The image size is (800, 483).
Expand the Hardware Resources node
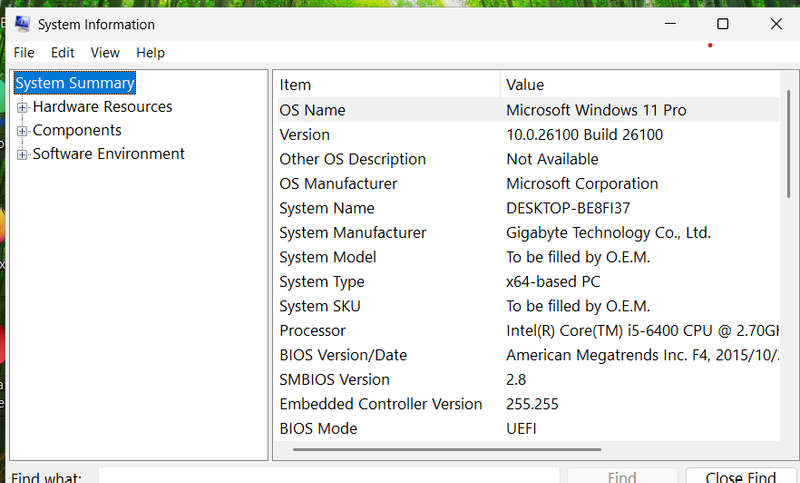tap(22, 107)
